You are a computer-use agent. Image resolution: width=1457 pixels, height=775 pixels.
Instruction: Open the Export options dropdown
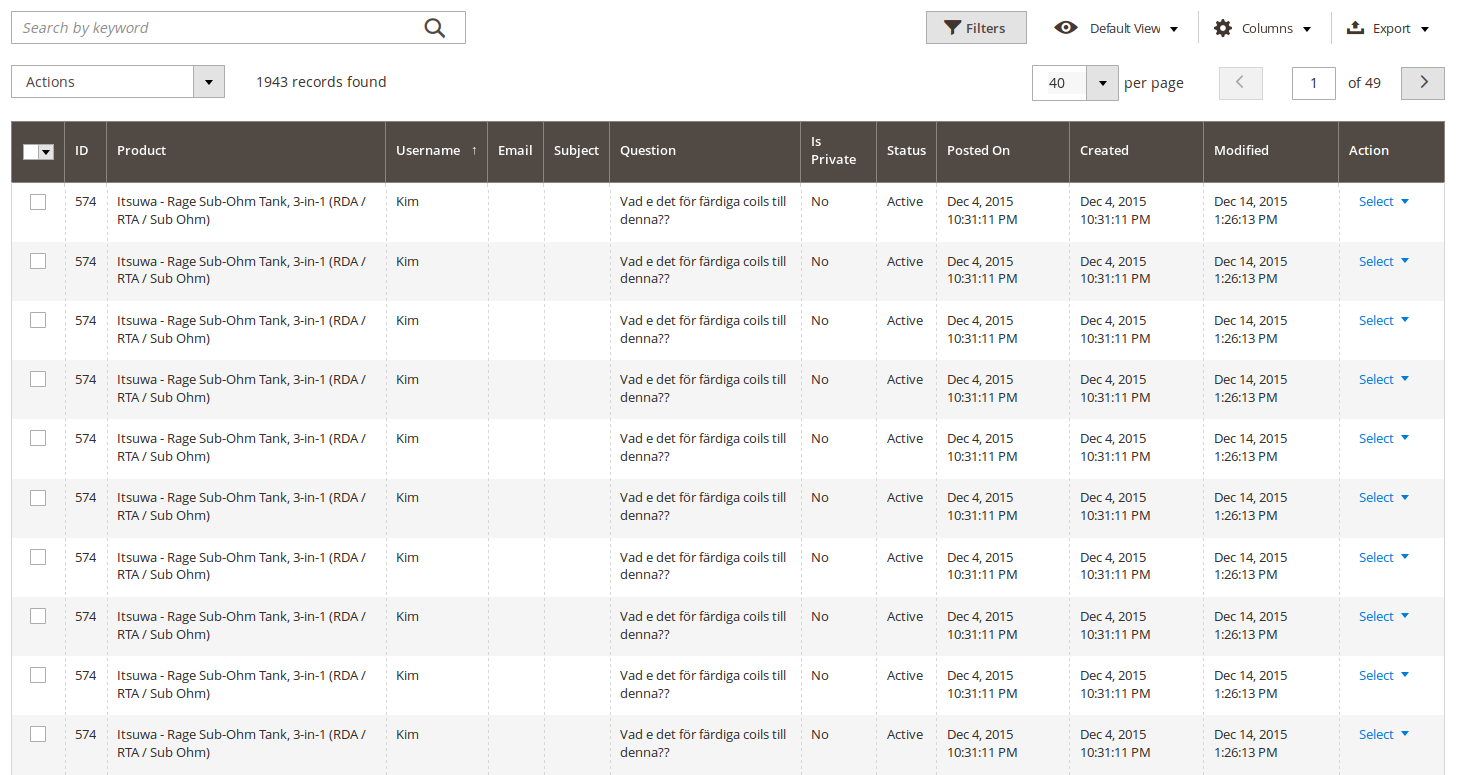point(1388,28)
